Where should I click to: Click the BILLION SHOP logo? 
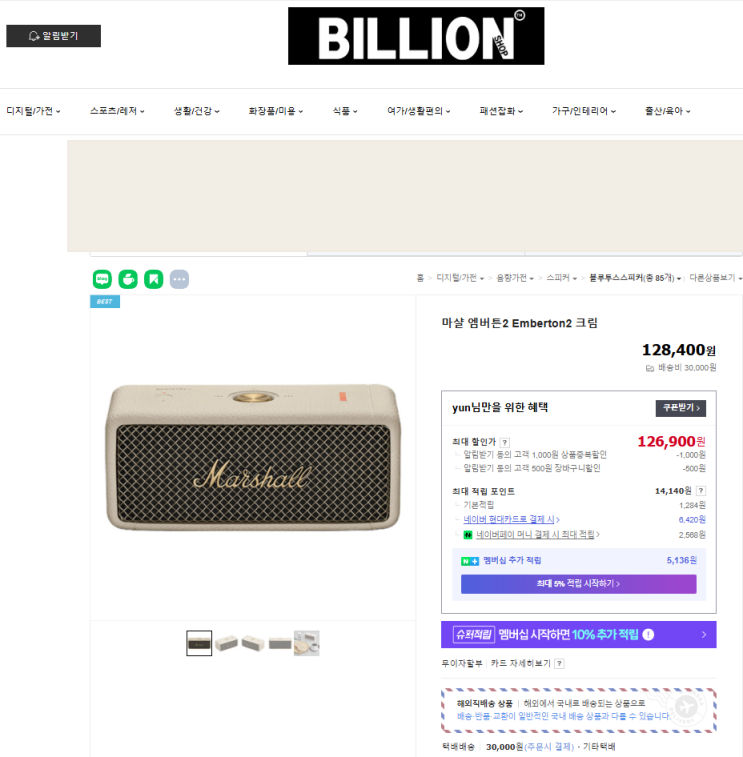tap(416, 36)
